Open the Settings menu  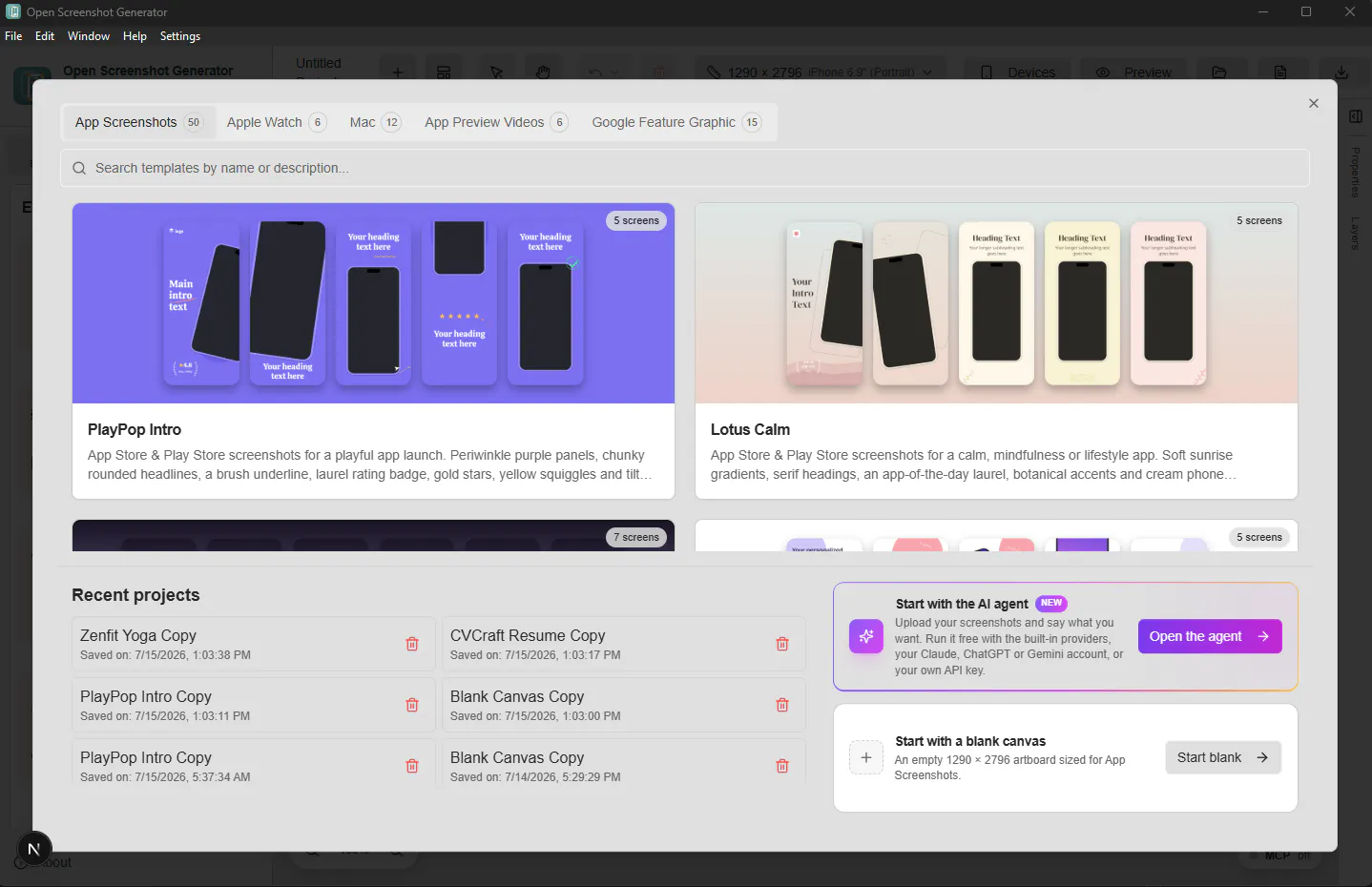pos(180,36)
